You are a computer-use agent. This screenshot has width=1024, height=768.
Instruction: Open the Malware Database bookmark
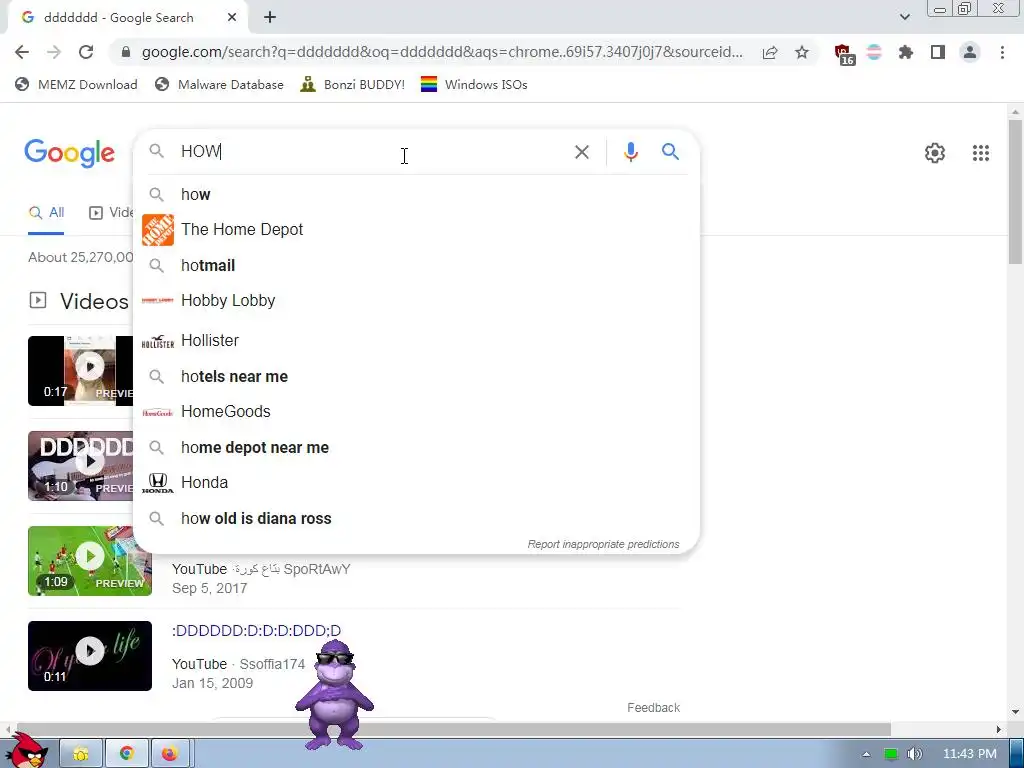(x=219, y=84)
